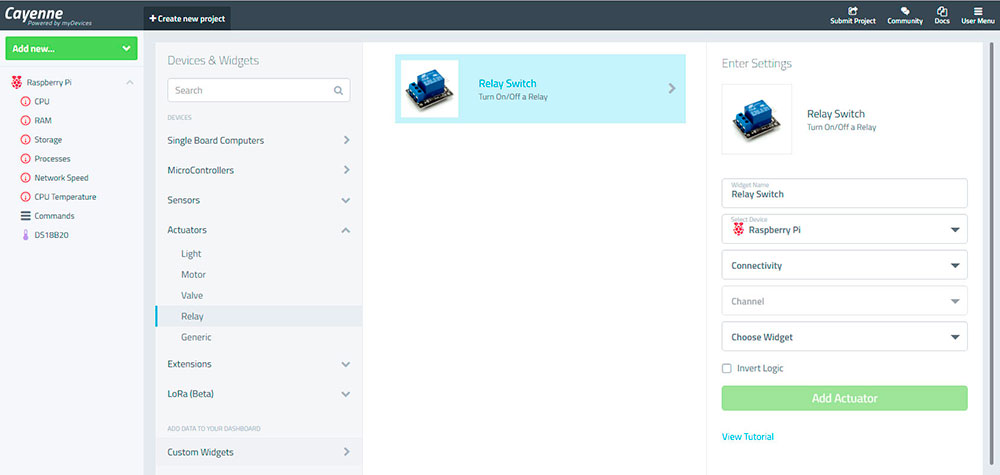Open the Choose Widget dropdown

click(844, 337)
